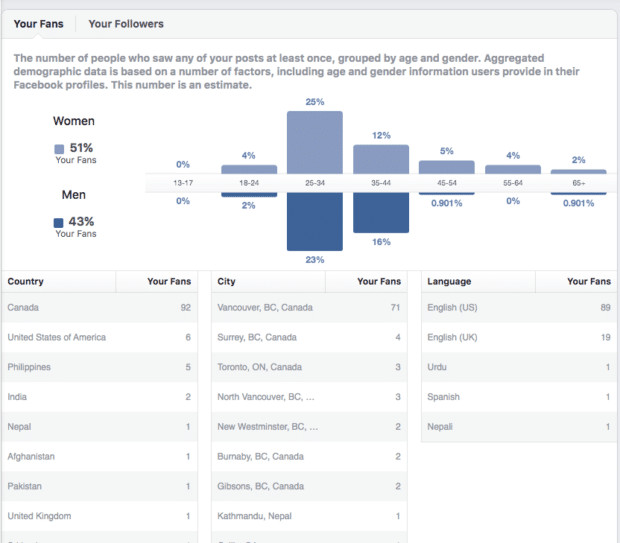
Task: Select the English (US) language row
Action: coord(518,308)
